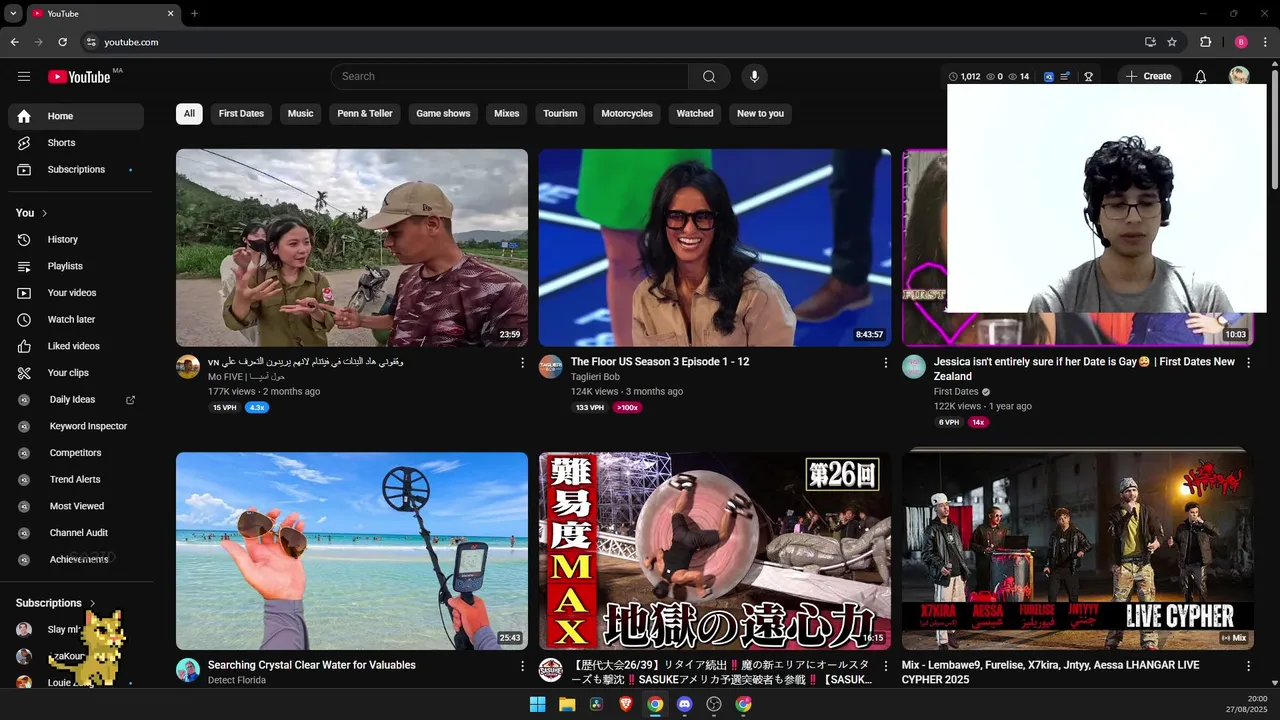The height and width of the screenshot is (720, 1280).
Task: Open Liked videos list
Action: click(76, 346)
